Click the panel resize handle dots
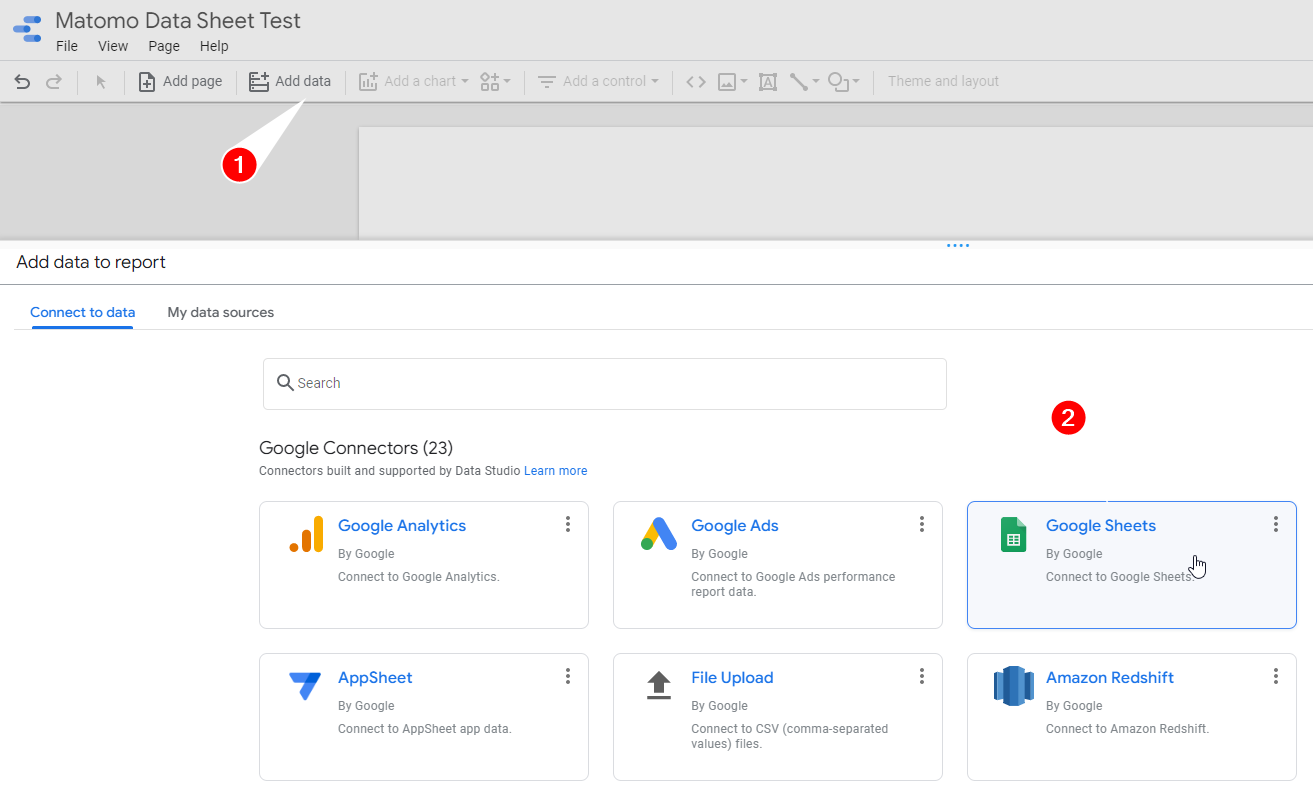The height and width of the screenshot is (791, 1313). pyautogui.click(x=958, y=245)
